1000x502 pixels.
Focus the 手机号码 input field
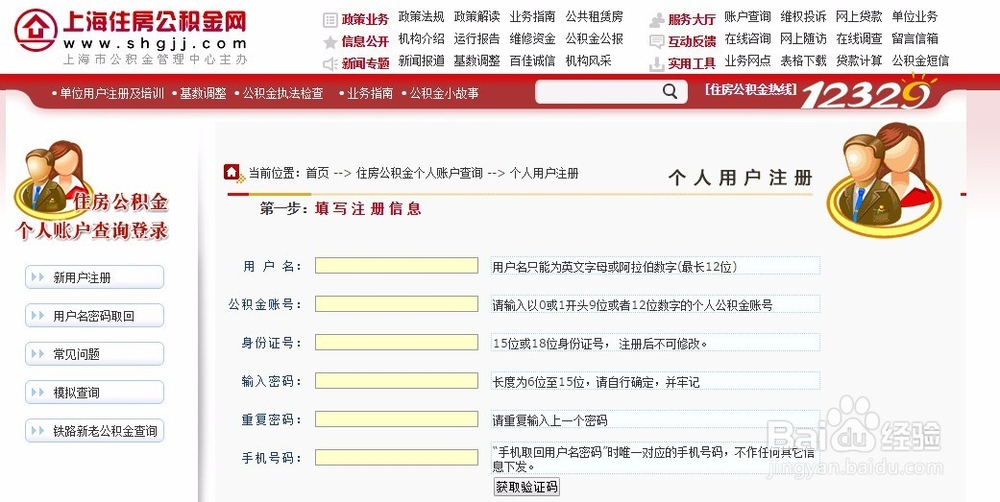tap(396, 457)
